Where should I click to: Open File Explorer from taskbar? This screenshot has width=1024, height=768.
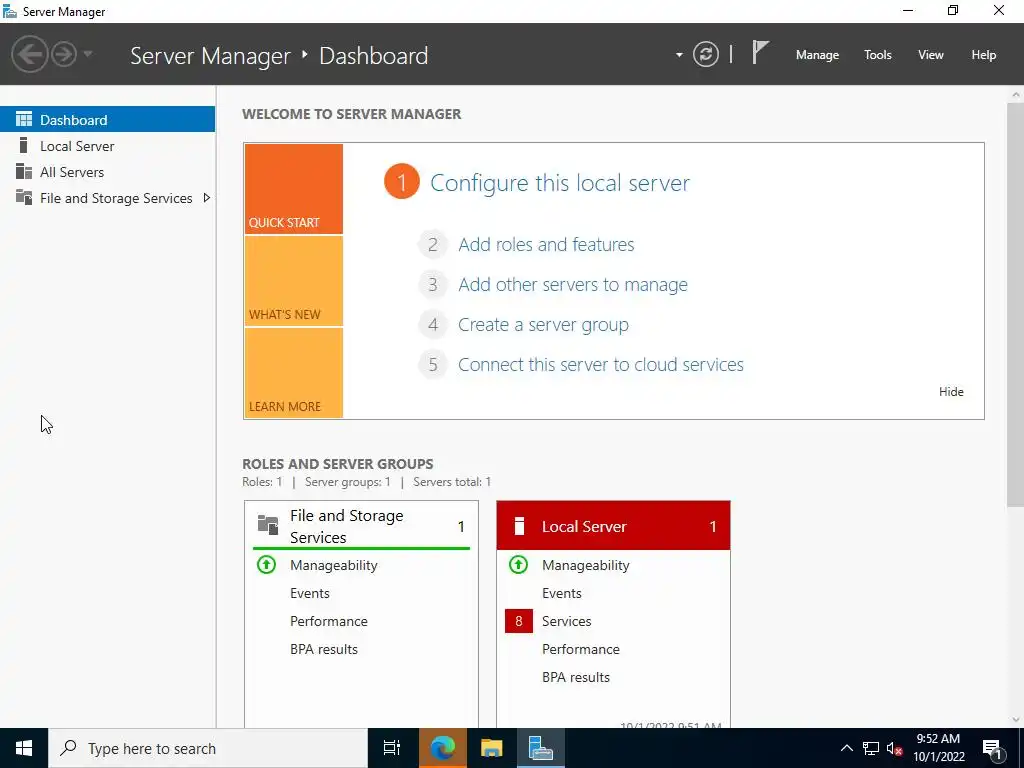click(491, 748)
